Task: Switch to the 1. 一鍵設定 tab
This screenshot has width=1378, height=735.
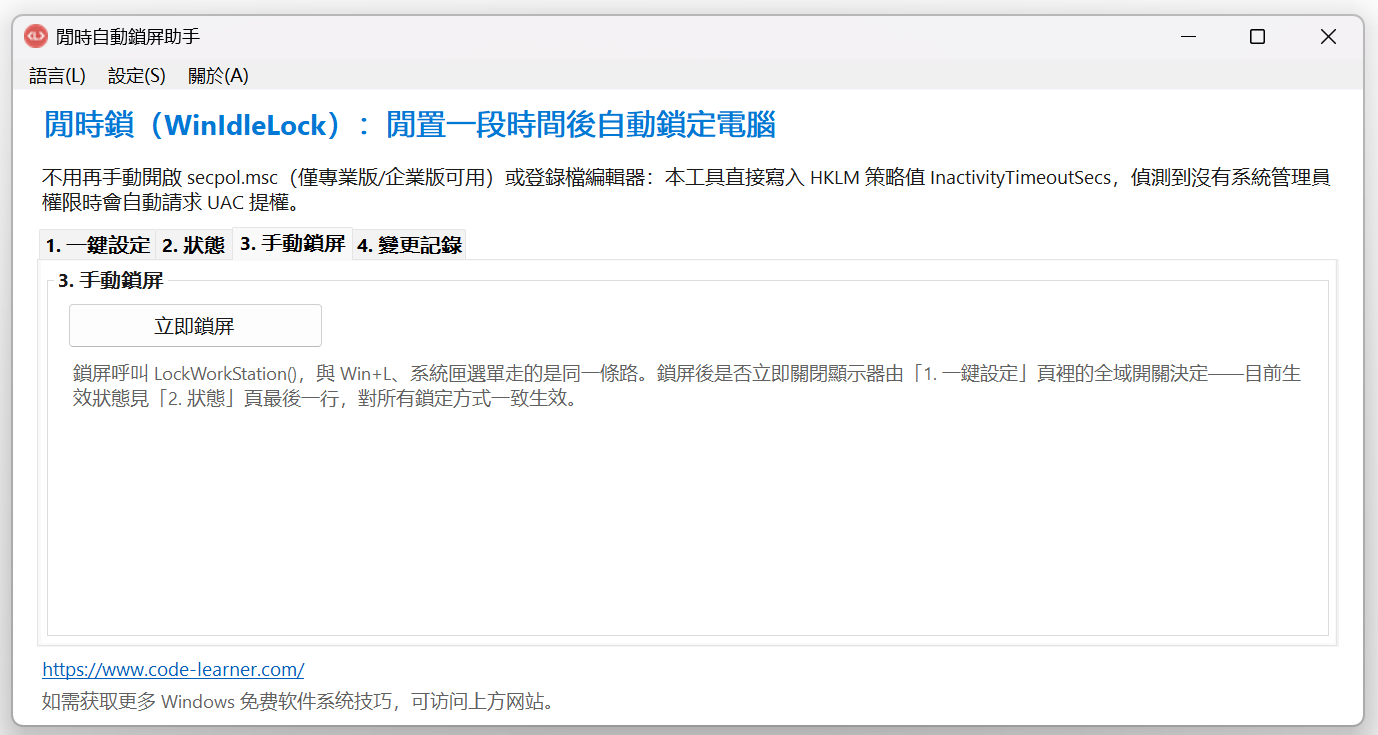Action: pyautogui.click(x=98, y=245)
